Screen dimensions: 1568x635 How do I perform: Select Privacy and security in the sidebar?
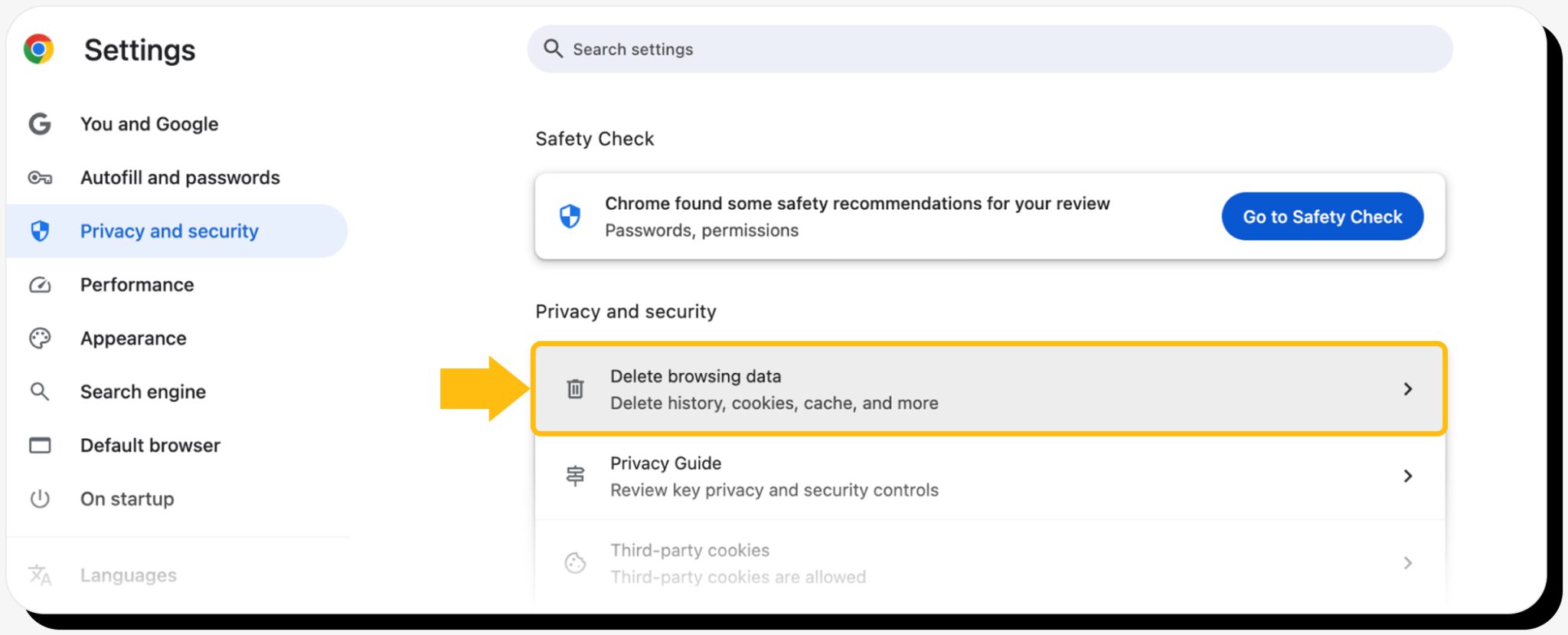[169, 231]
